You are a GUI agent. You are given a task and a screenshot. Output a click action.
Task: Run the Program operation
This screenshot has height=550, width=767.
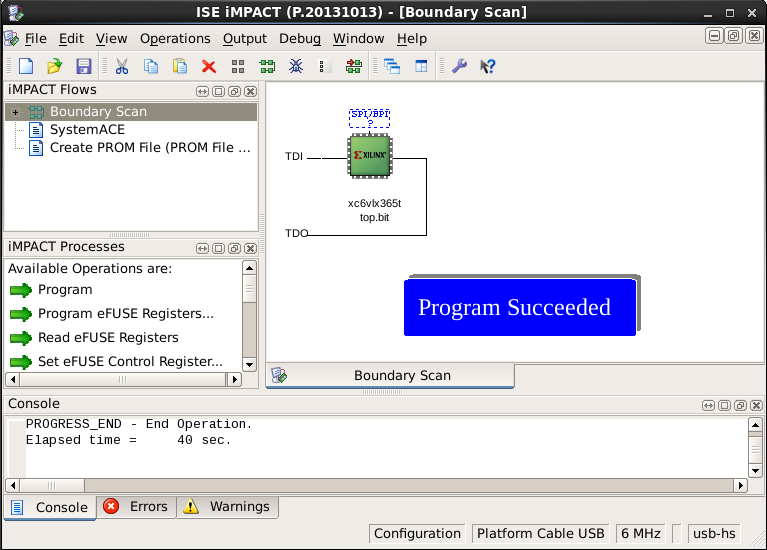(x=64, y=290)
